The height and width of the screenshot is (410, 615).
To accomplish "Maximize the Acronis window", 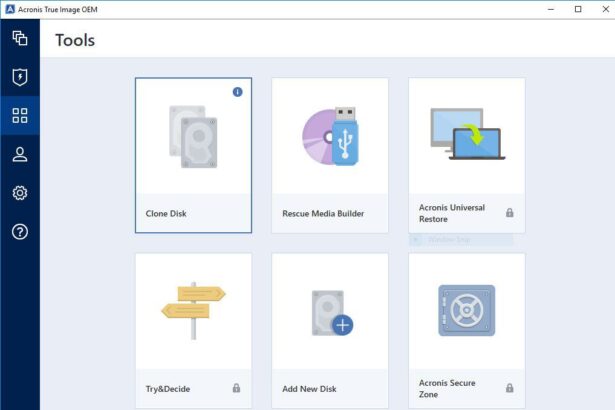I will pos(578,9).
